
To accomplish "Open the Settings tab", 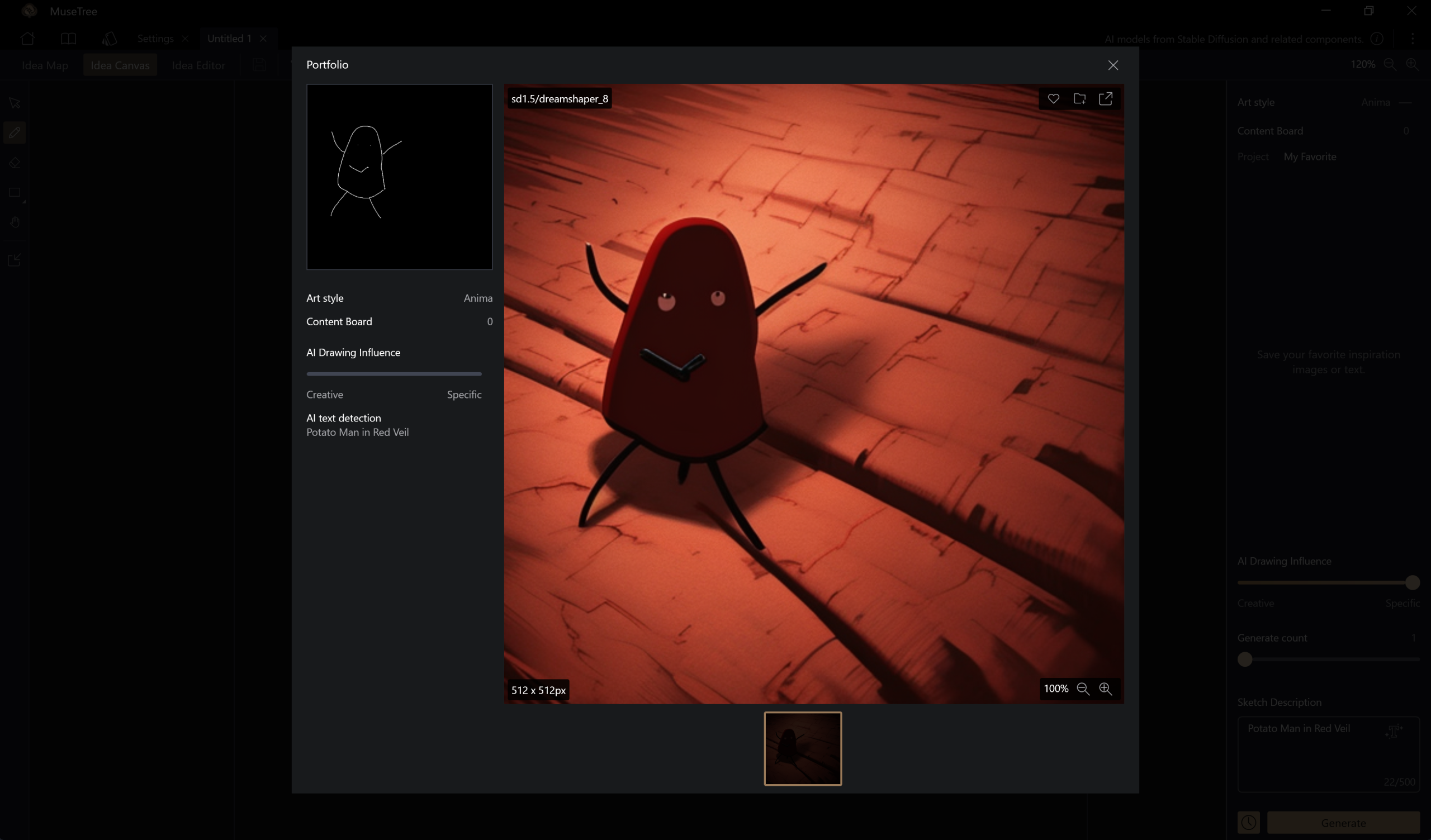I will 155,39.
